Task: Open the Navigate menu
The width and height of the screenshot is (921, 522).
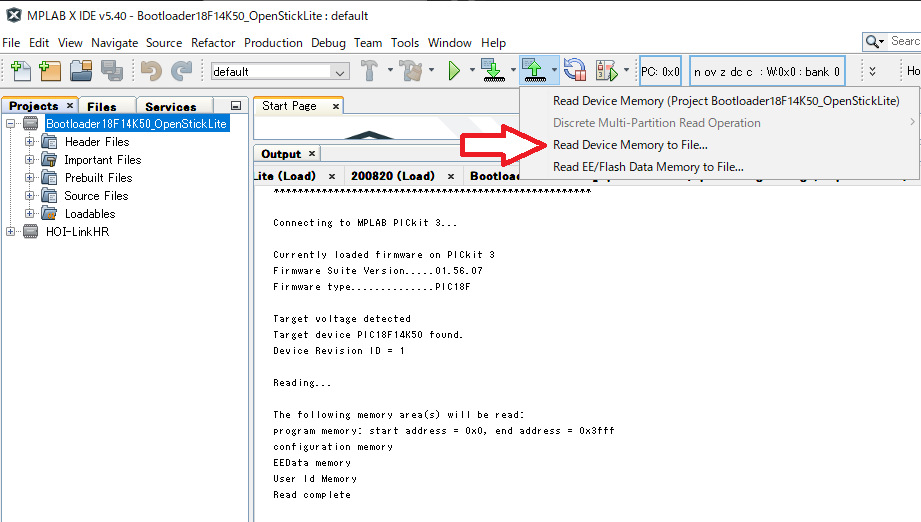Action: point(115,43)
